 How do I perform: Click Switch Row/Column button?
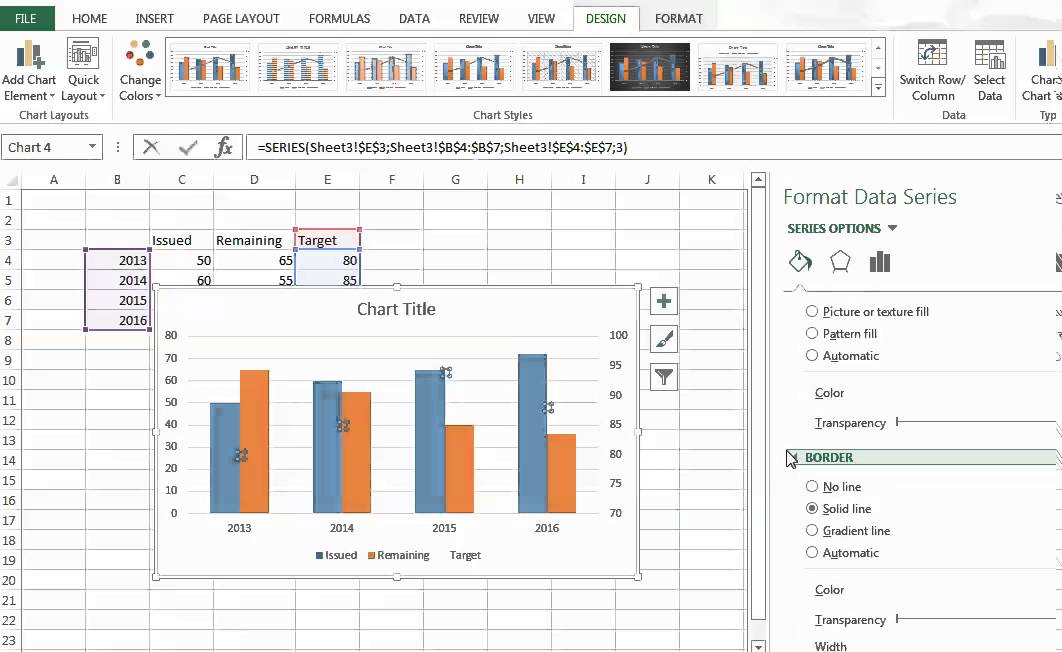(x=932, y=70)
